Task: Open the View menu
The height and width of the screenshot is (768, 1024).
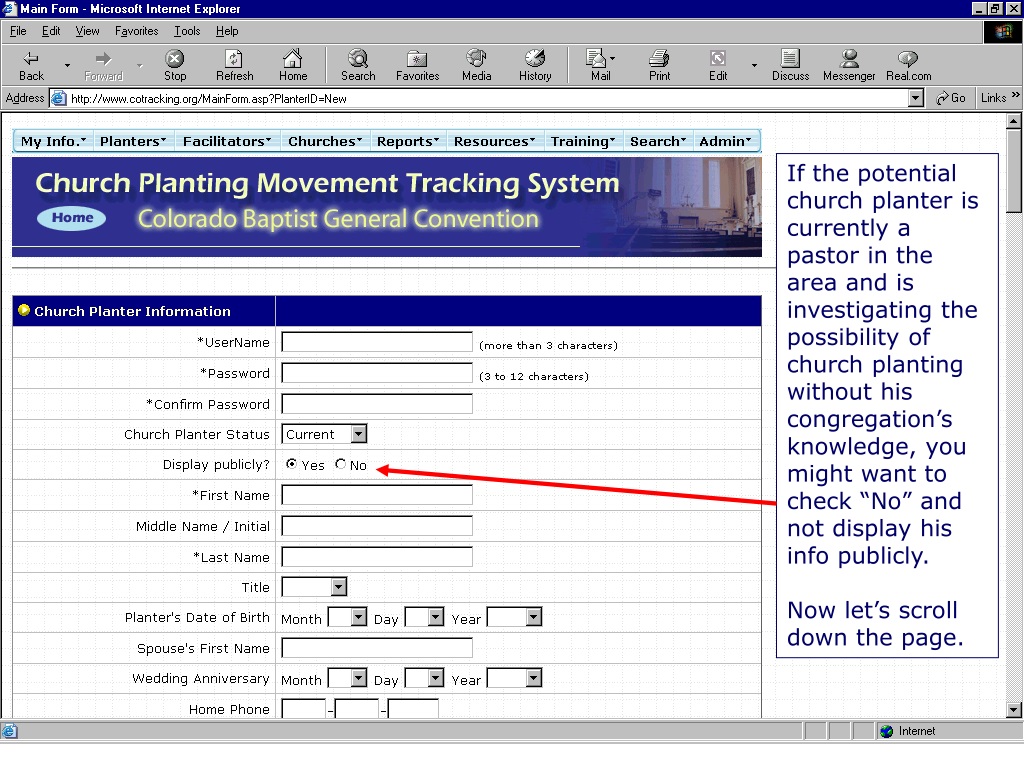Action: coord(88,31)
